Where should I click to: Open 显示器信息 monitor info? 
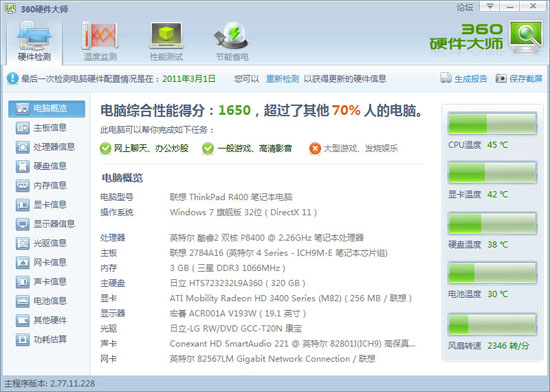pyautogui.click(x=46, y=224)
